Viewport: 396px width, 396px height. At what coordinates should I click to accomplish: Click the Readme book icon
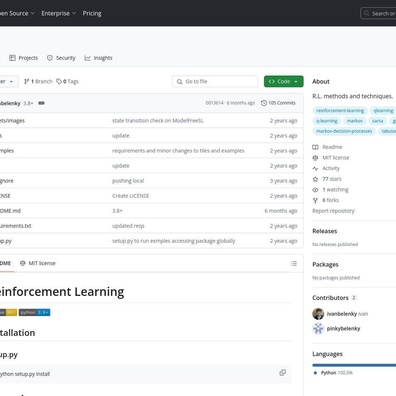click(x=315, y=147)
